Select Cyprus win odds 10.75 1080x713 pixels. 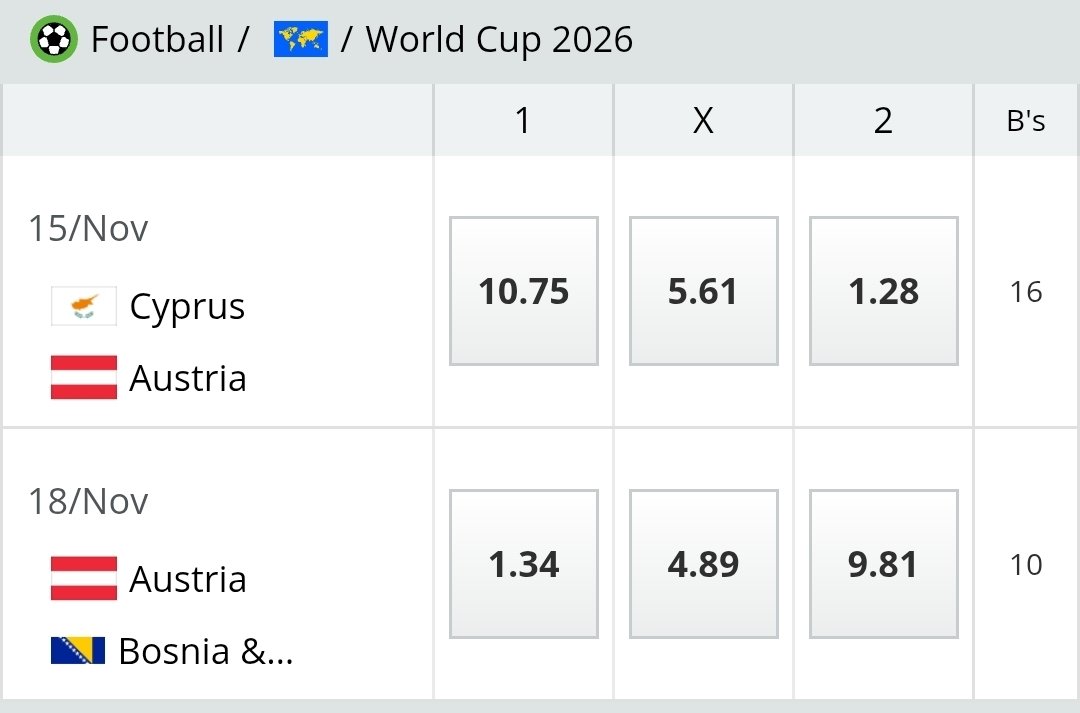(524, 291)
